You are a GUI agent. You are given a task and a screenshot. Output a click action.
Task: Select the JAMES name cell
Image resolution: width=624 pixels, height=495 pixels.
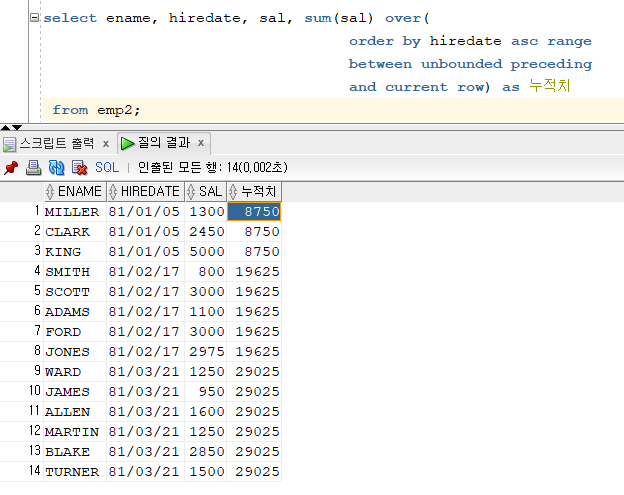[x=75, y=392]
